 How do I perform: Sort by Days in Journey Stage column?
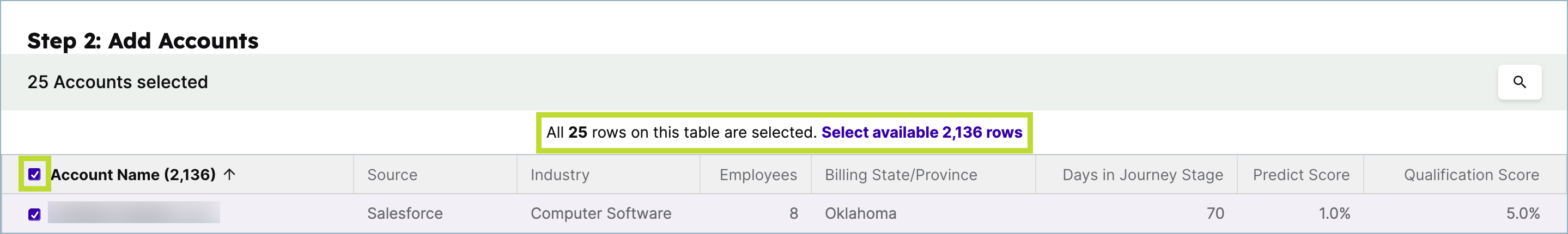[1142, 175]
